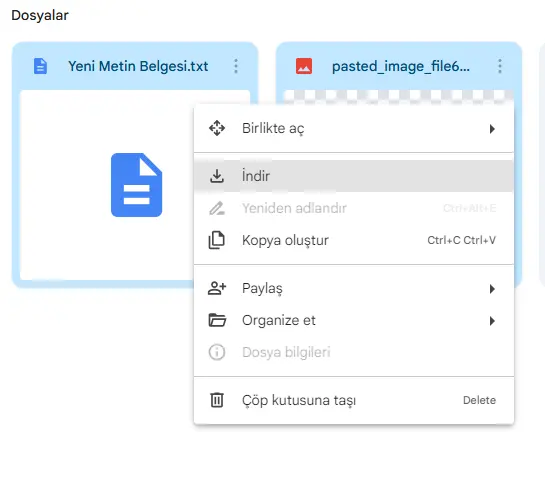
Task: Click the copy icon next to Kopya oluştur
Action: (217, 240)
